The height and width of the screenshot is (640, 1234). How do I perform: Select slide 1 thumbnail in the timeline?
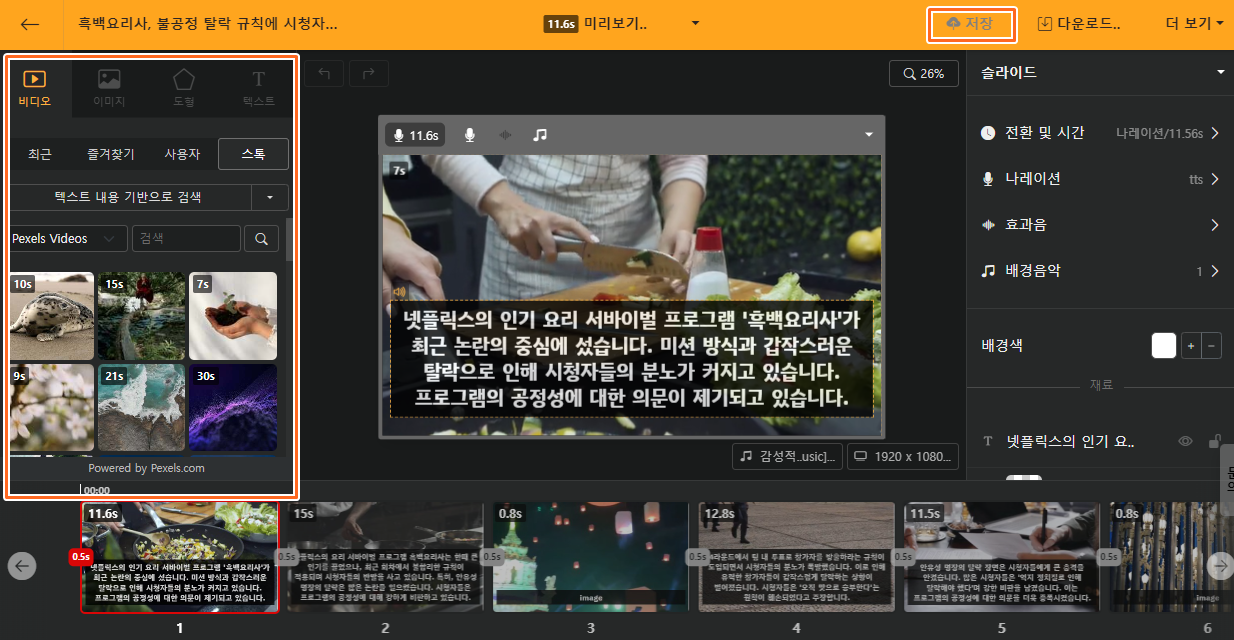(x=180, y=557)
